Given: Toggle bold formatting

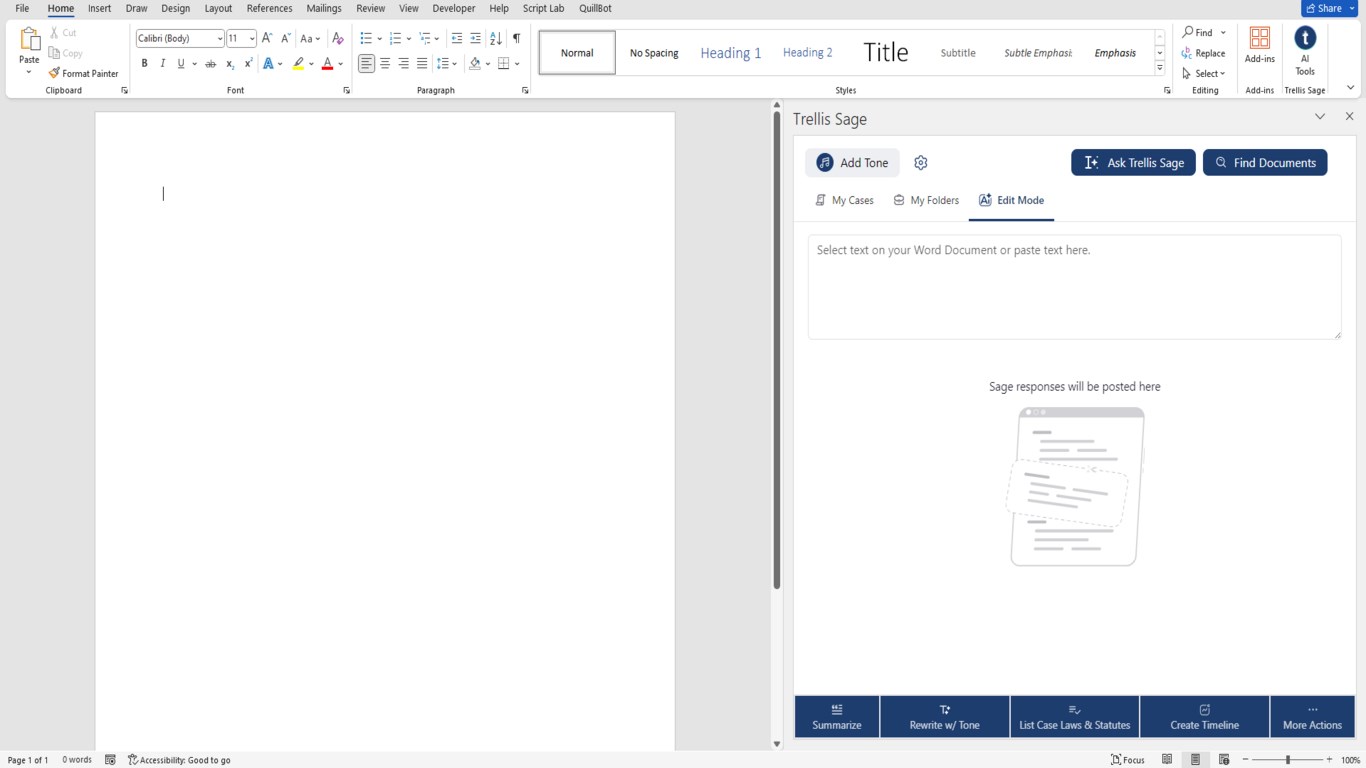Looking at the screenshot, I should tap(144, 64).
